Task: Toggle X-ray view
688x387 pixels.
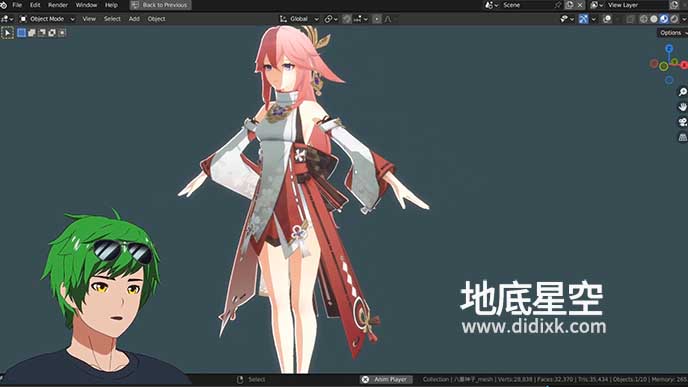Action: click(x=630, y=19)
